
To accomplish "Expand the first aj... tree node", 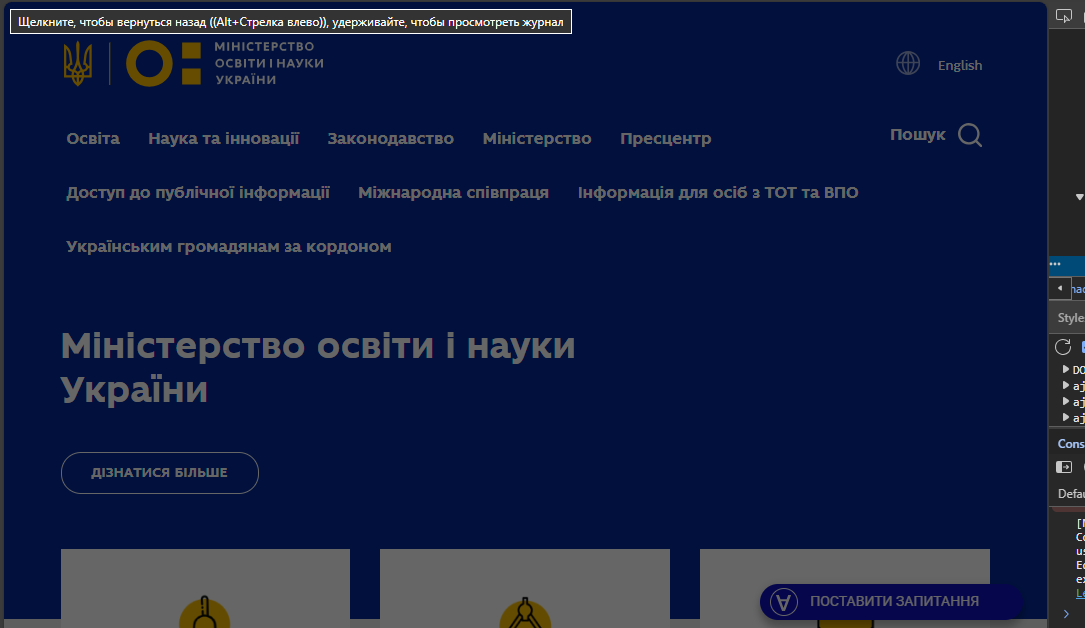I will [x=1066, y=385].
